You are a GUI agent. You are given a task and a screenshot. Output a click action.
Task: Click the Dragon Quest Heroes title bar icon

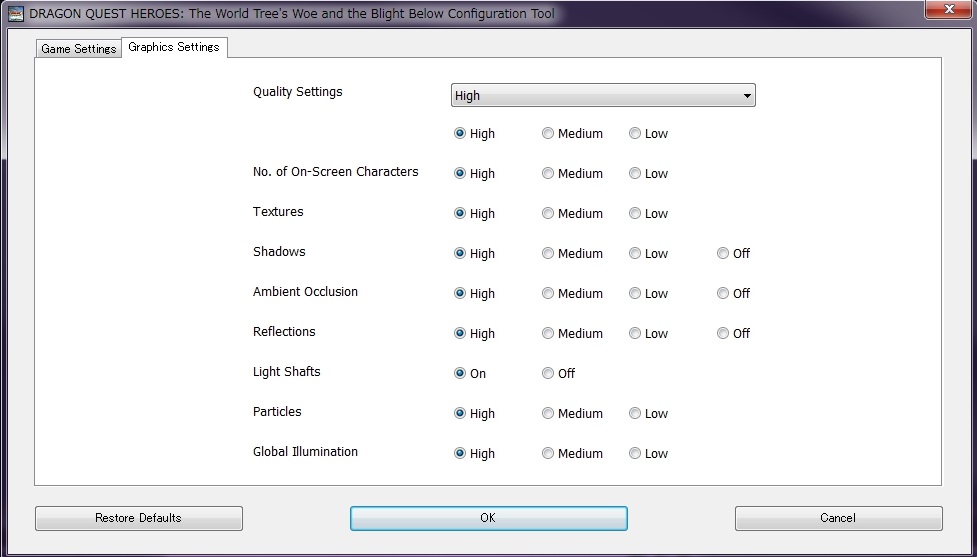(15, 13)
